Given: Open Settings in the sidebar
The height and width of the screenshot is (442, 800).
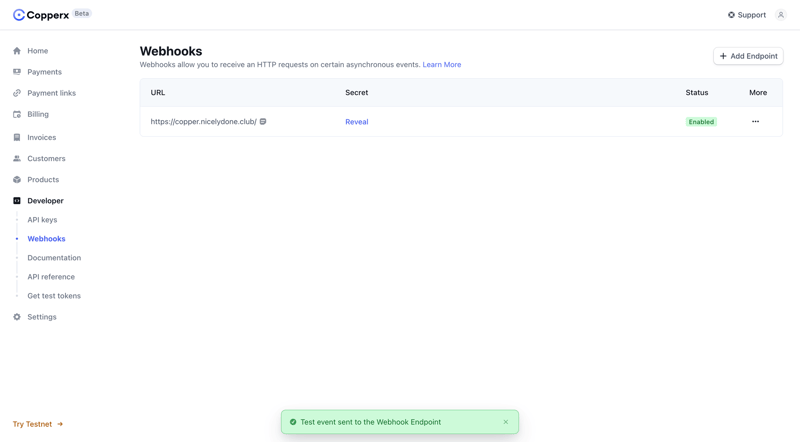Looking at the screenshot, I should 42,317.
